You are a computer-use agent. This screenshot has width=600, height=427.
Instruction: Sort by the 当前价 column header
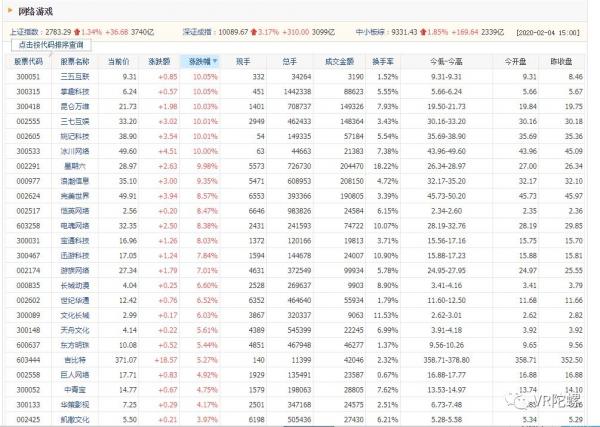pos(118,62)
